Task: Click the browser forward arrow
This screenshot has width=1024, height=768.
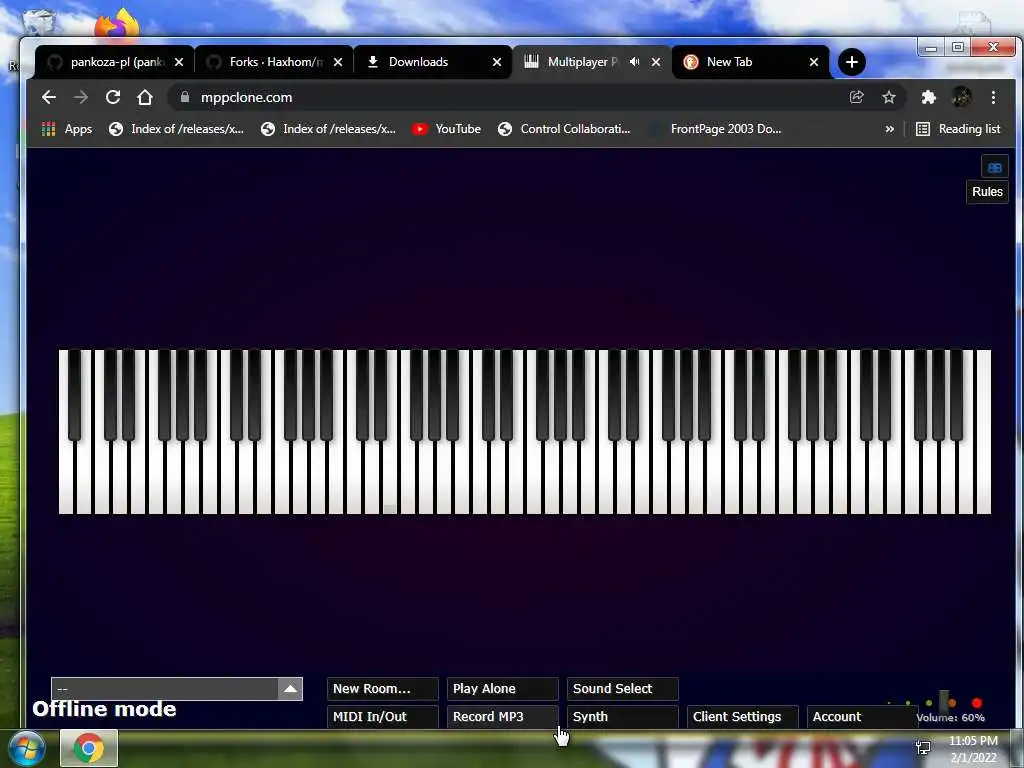Action: coord(81,97)
